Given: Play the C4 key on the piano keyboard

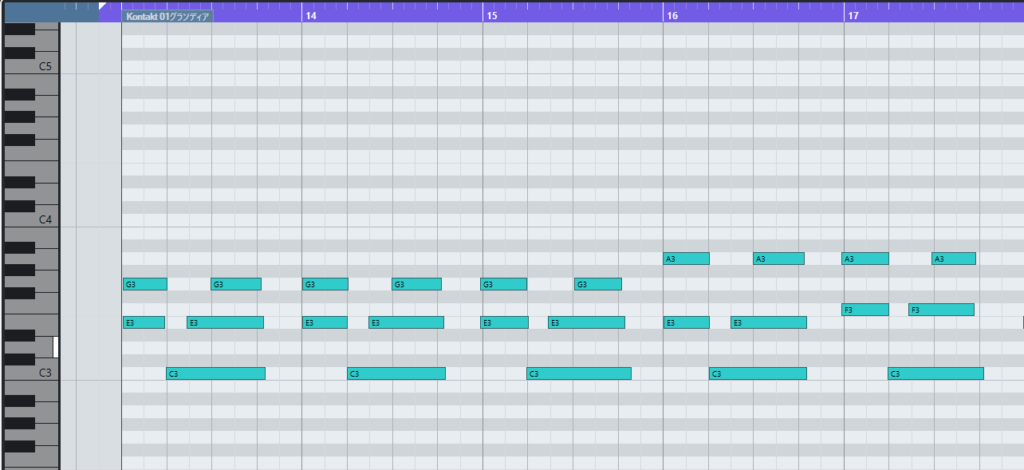Looking at the screenshot, I should click(30, 218).
